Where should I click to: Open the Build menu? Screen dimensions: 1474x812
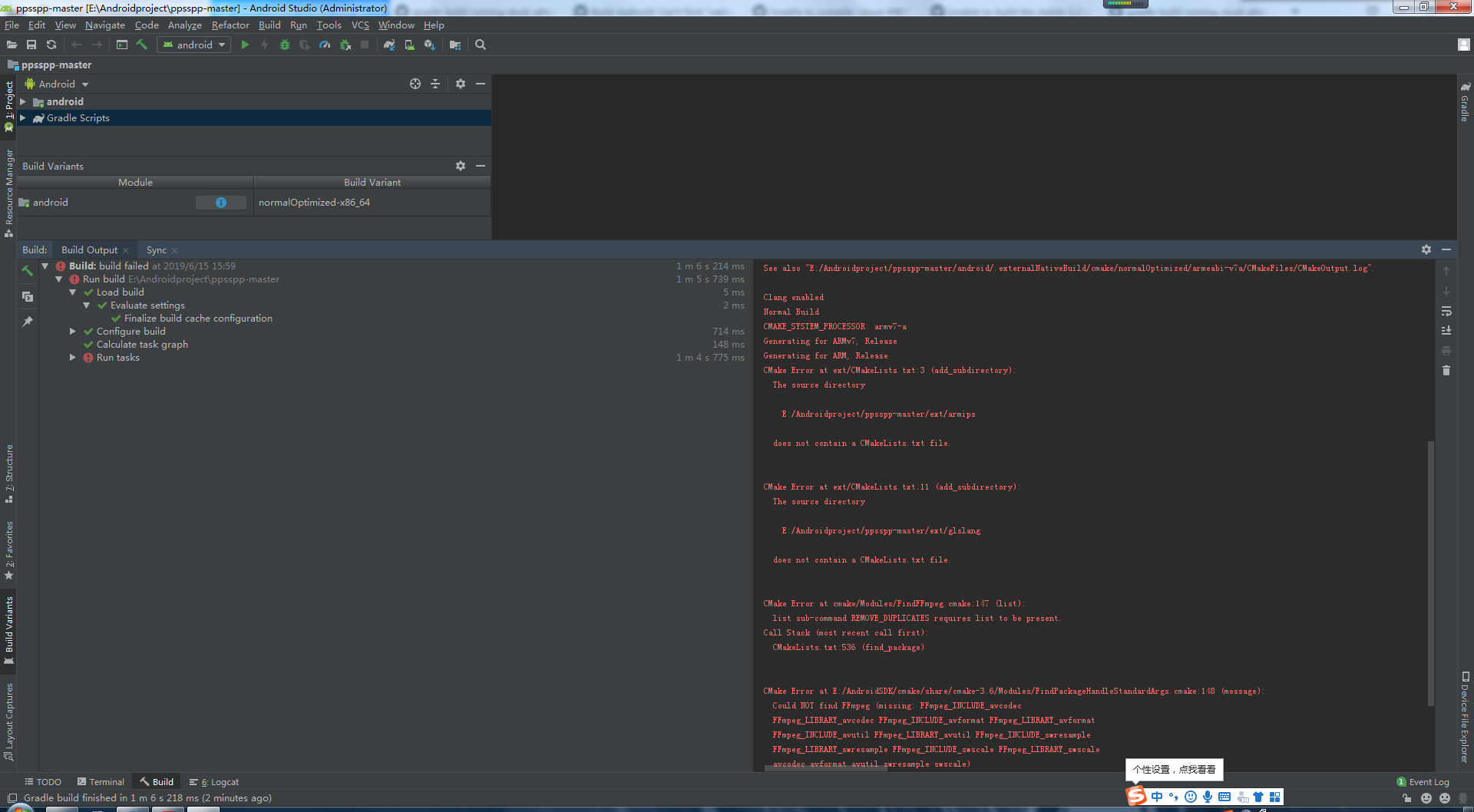pos(269,25)
